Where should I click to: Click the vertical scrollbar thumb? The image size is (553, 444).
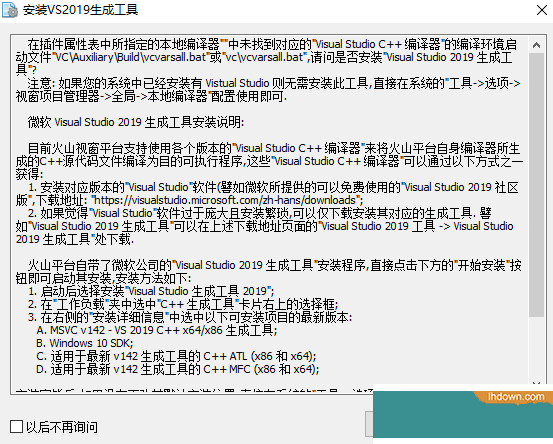click(x=536, y=185)
